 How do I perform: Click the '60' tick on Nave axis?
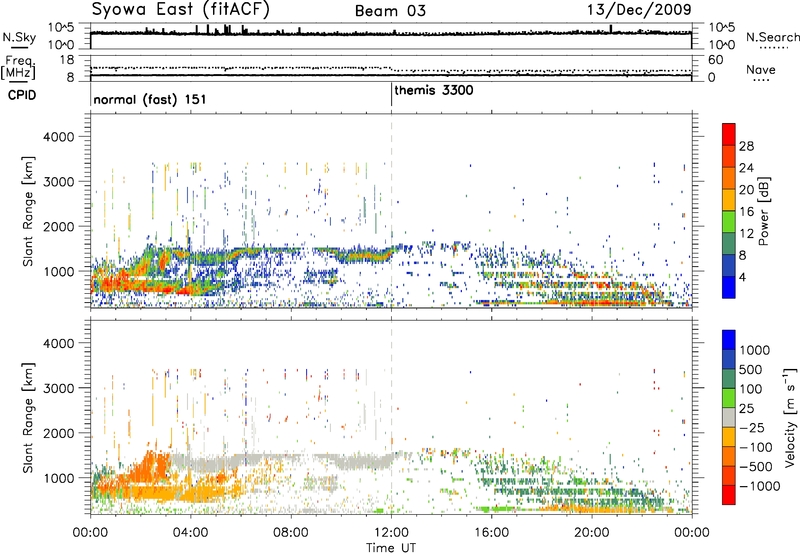tap(715, 60)
